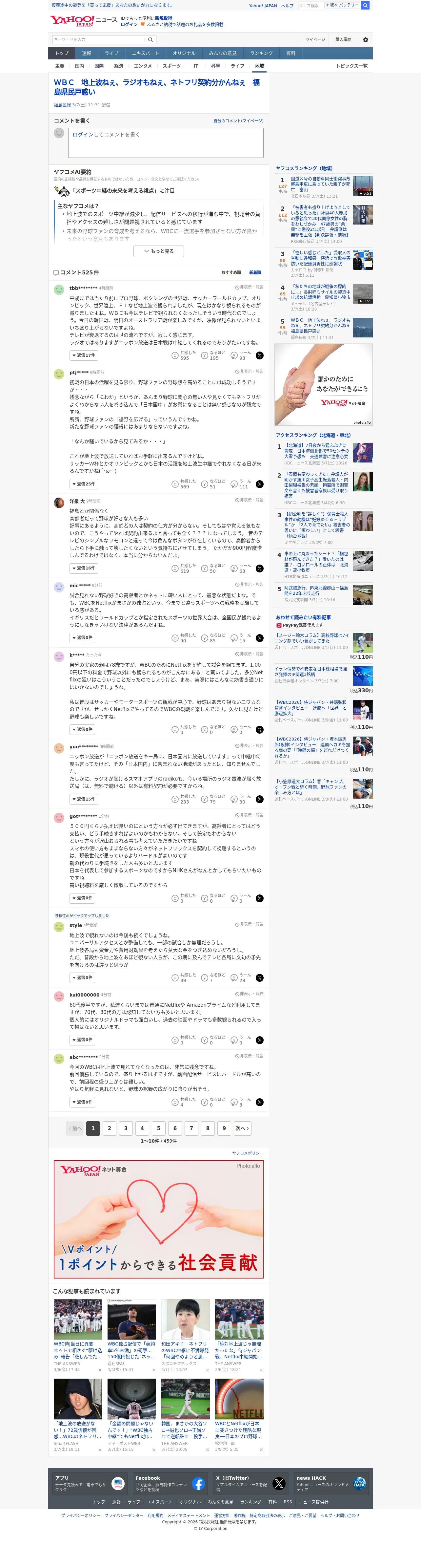This screenshot has width=421, height=1568.
Task: Click the blue web search button at top
Action: (x=365, y=6)
